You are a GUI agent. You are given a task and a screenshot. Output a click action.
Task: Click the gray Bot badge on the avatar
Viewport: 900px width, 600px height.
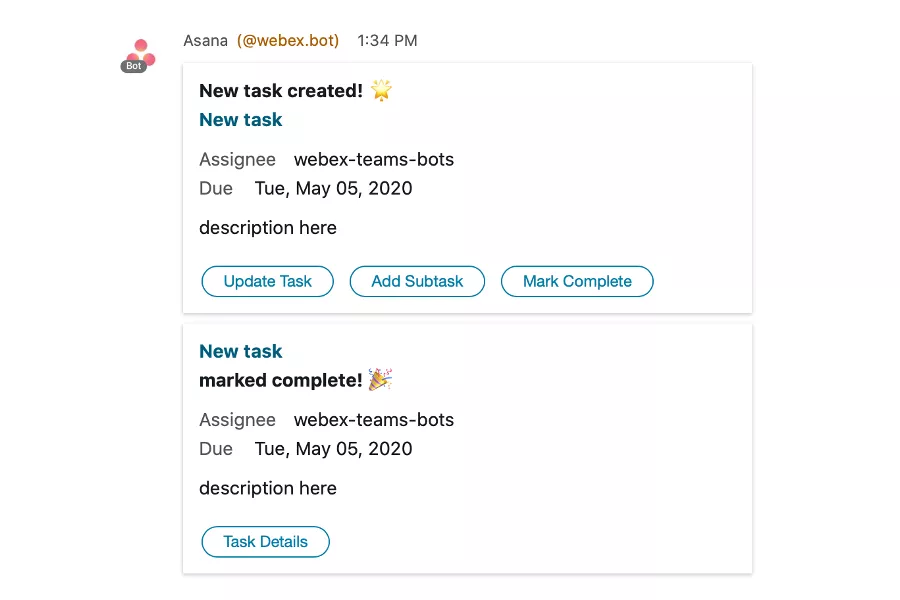(134, 67)
